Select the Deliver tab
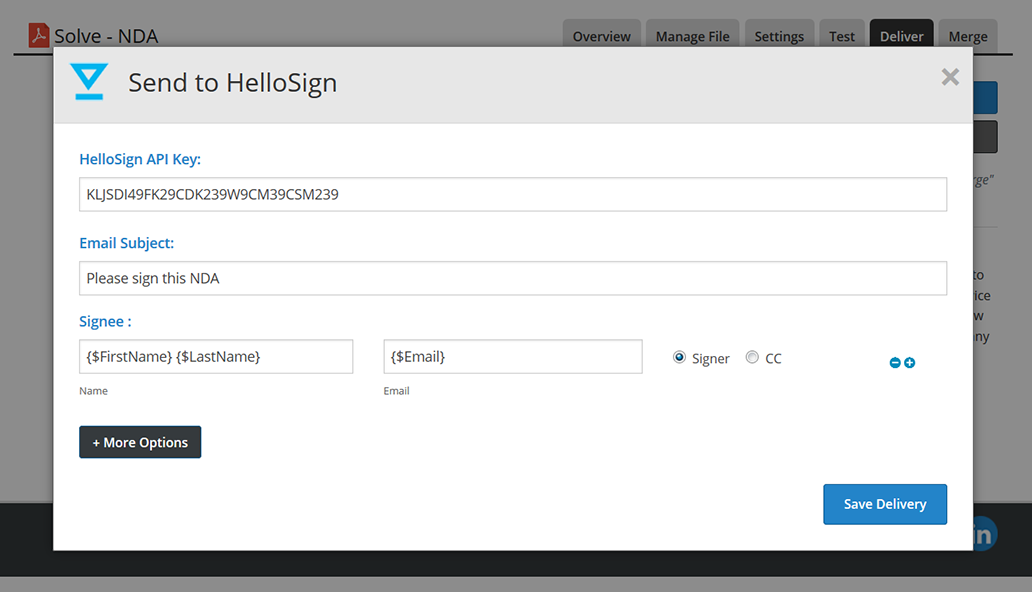1032x592 pixels. pos(901,36)
